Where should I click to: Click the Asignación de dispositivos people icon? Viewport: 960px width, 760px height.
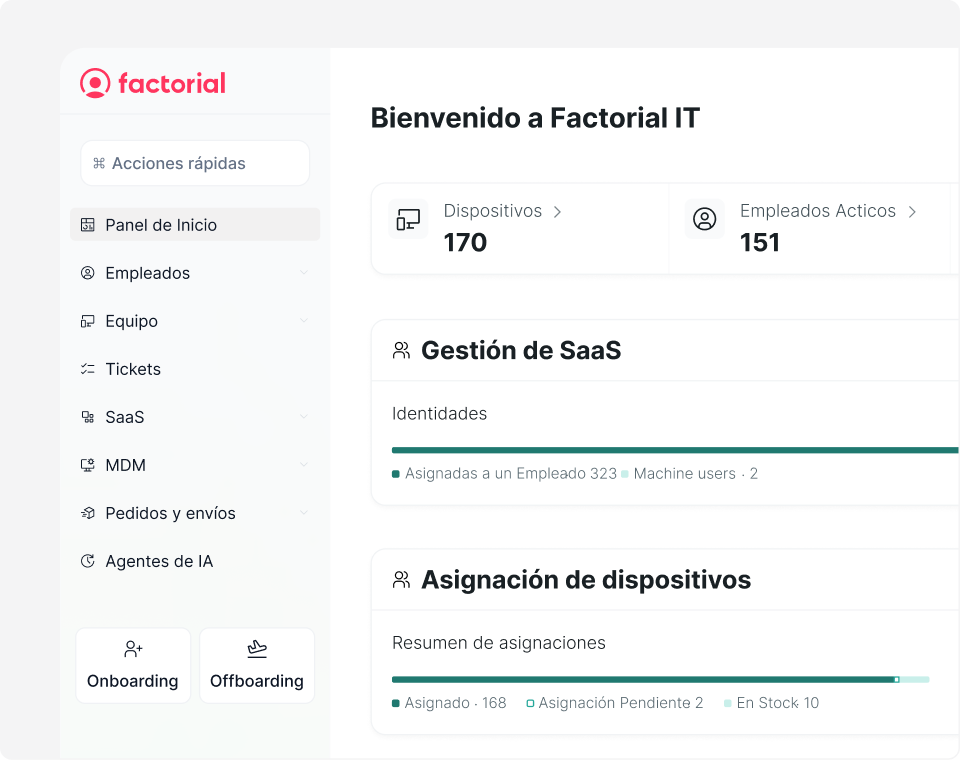[401, 580]
